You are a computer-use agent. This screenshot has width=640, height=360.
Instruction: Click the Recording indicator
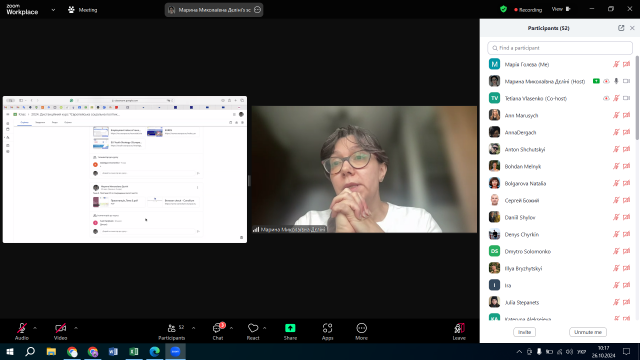coord(528,9)
